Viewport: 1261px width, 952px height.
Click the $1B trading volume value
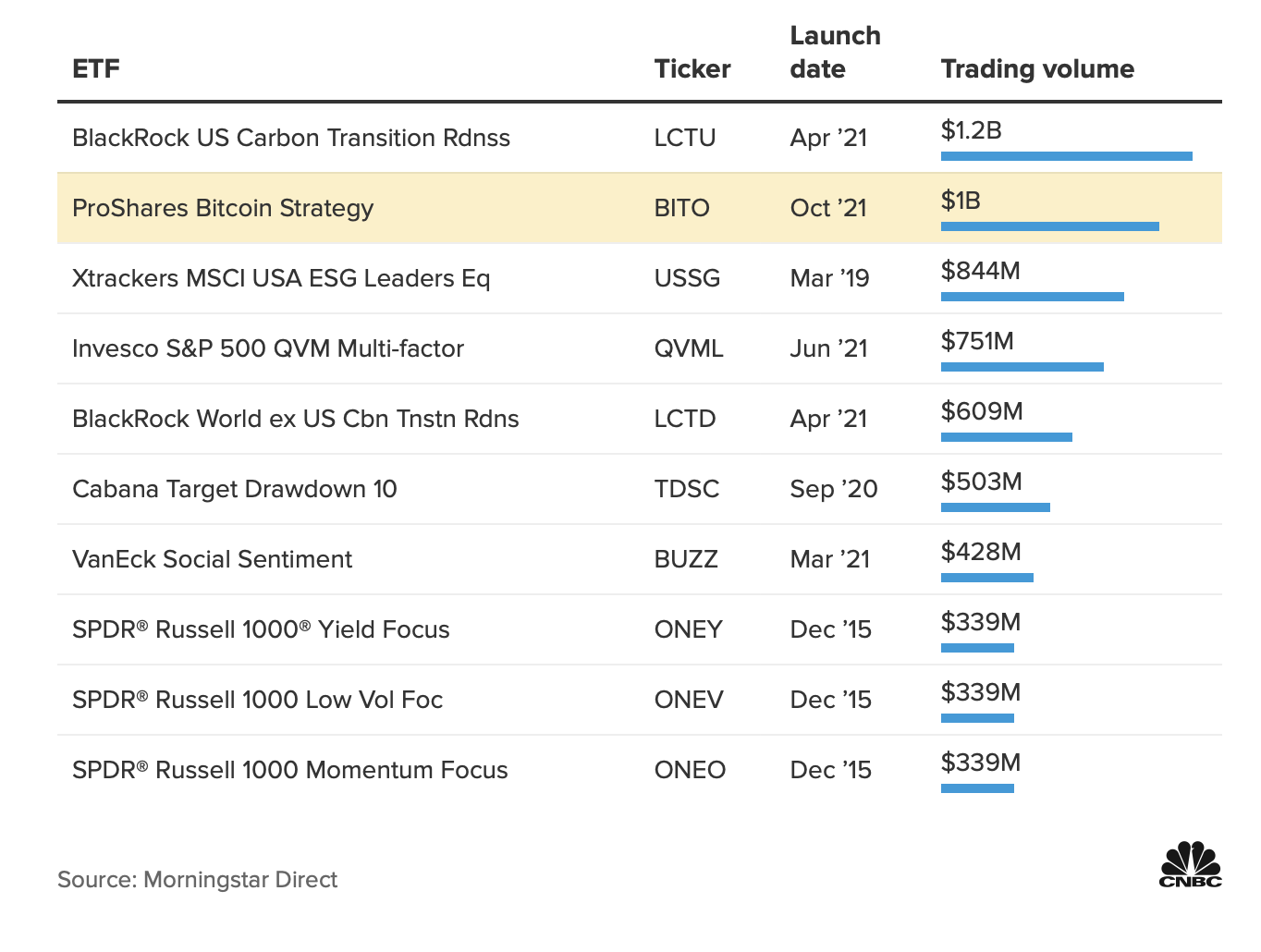[961, 201]
